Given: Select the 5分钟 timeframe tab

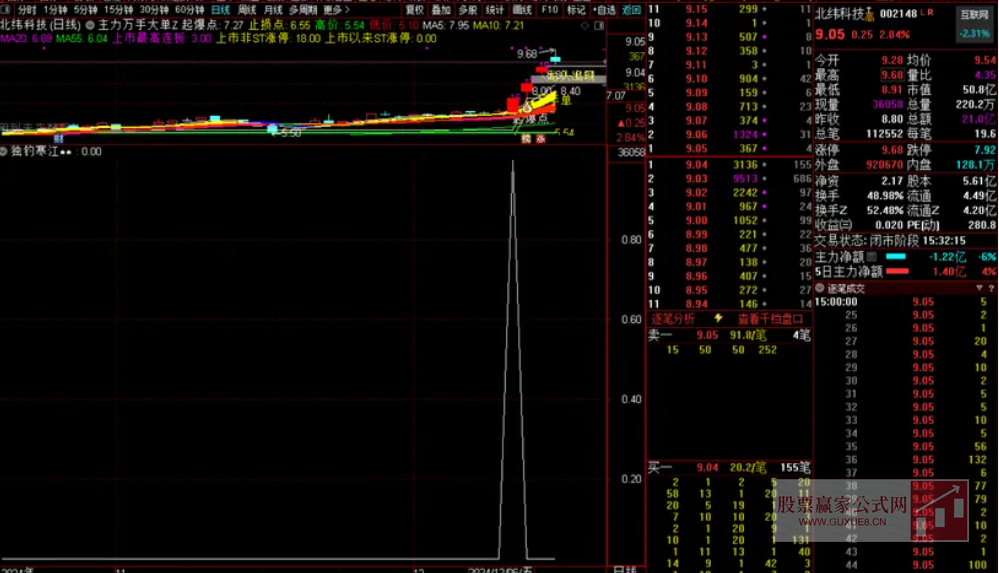Looking at the screenshot, I should click(x=85, y=9).
